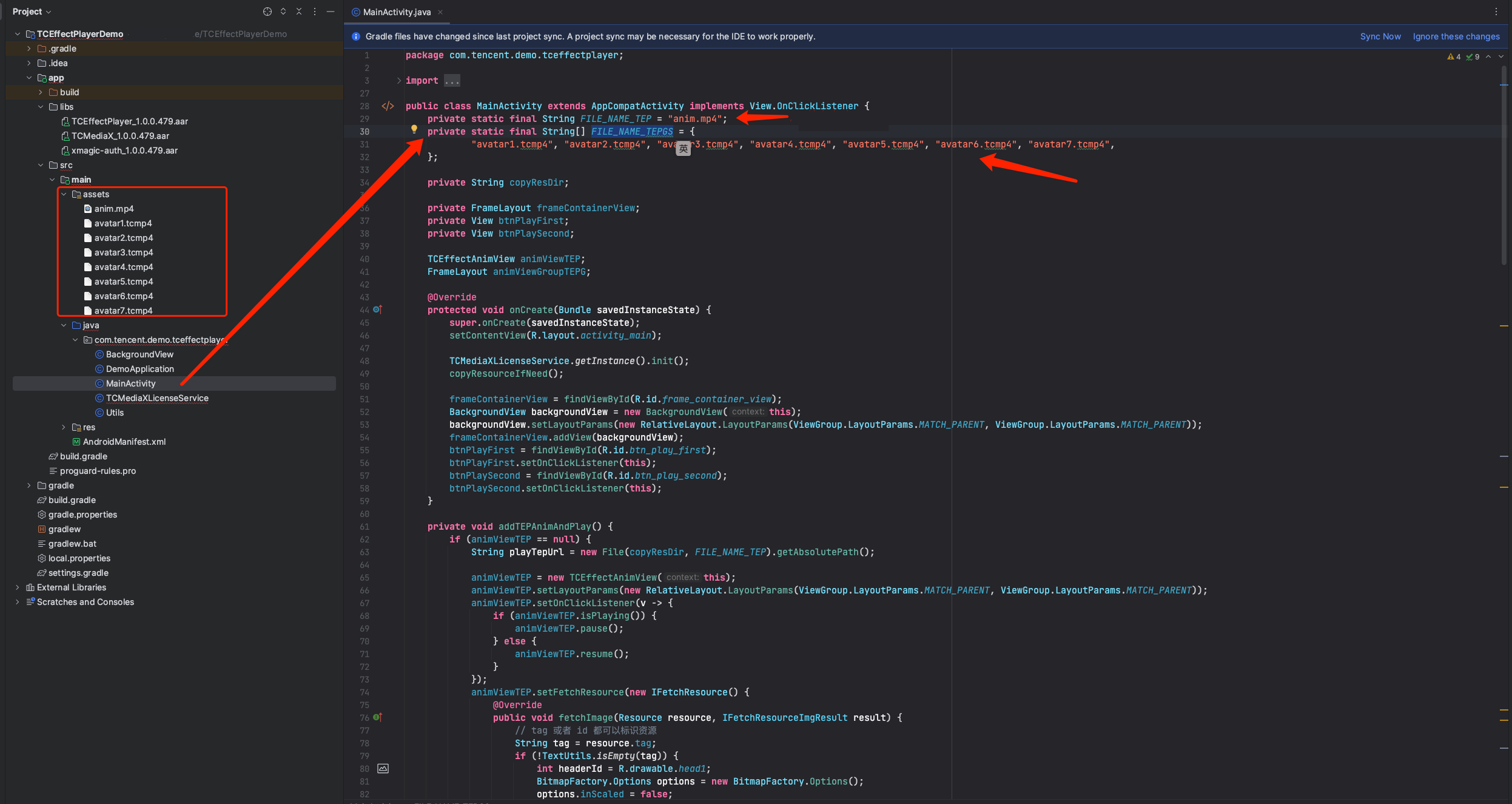Expand the res folder

tap(64, 427)
